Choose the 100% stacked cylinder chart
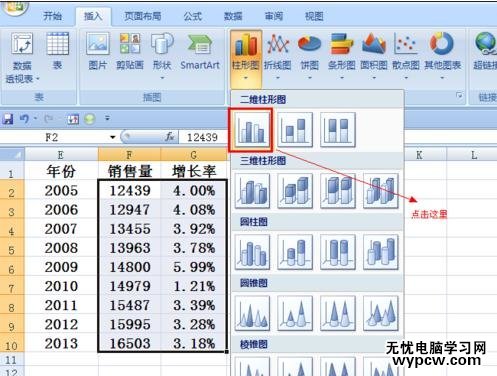The width and height of the screenshot is (497, 376). point(338,252)
